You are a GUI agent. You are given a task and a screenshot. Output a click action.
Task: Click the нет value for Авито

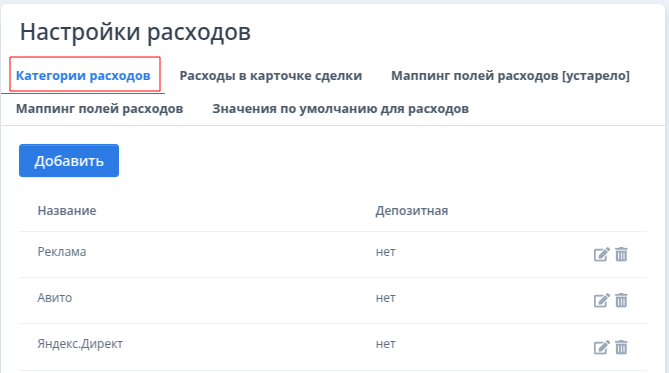click(385, 297)
